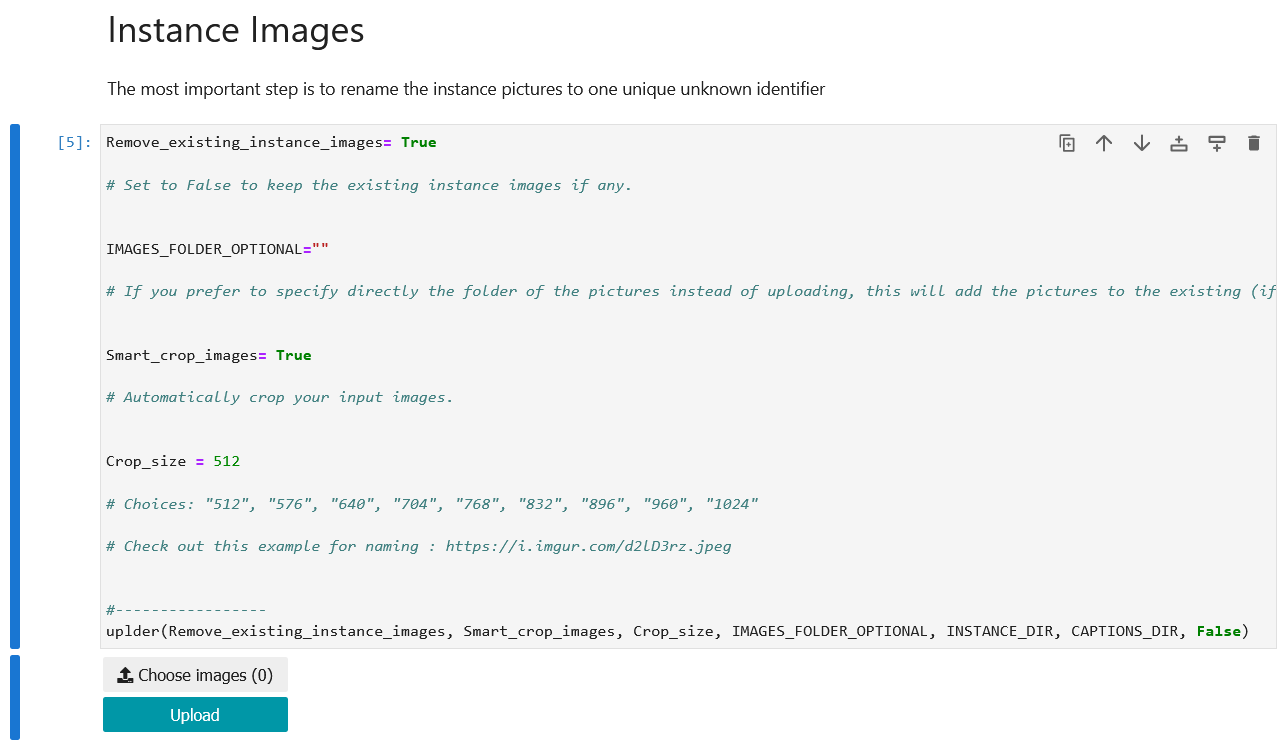Click the teal Upload button
This screenshot has height=747, width=1284.
[x=195, y=715]
